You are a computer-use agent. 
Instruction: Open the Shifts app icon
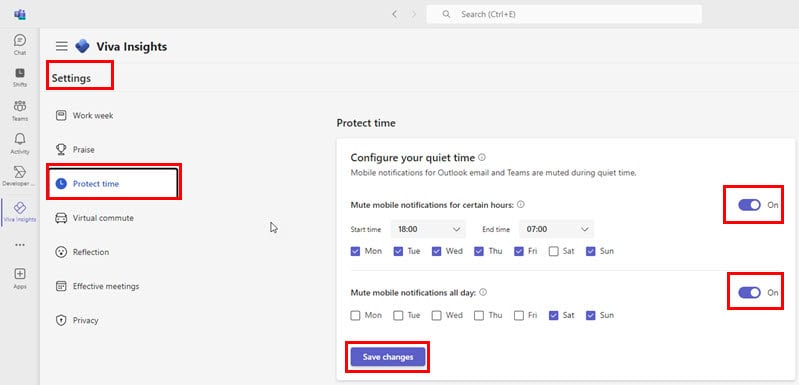pyautogui.click(x=20, y=77)
